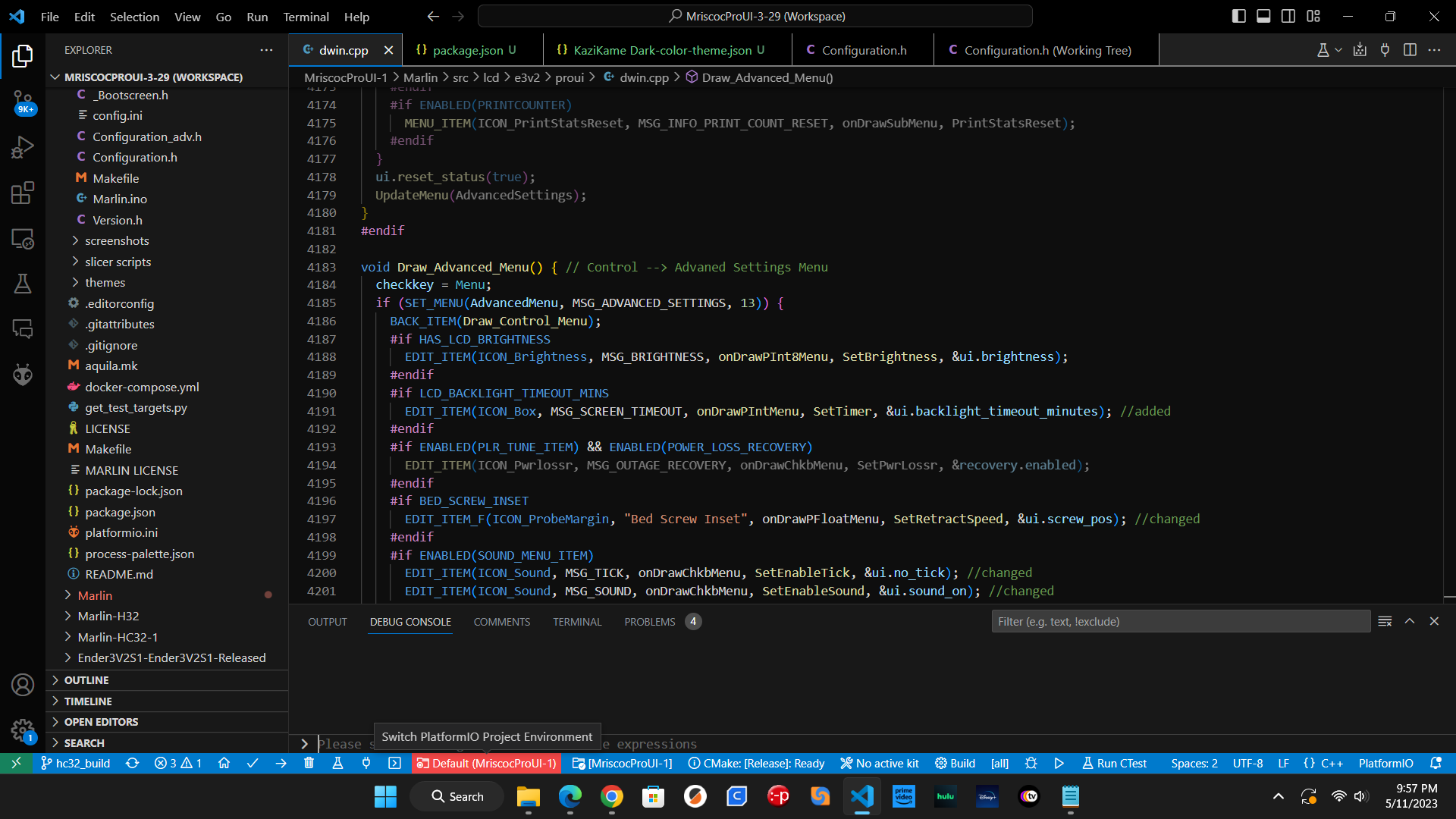Expand the TIMELINE section
This screenshot has width=1456, height=819.
tap(167, 701)
